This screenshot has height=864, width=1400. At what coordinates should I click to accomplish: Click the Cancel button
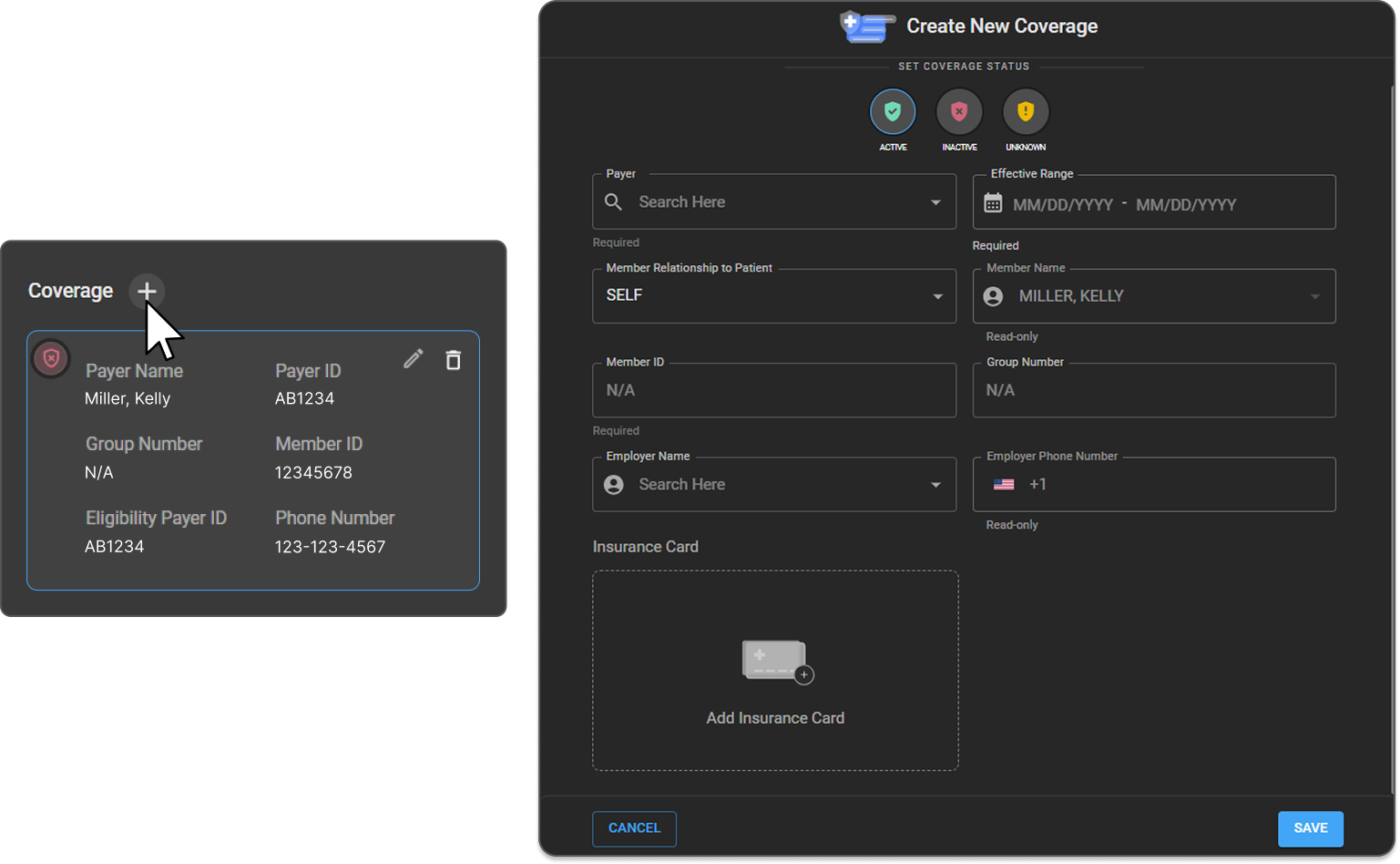click(634, 828)
